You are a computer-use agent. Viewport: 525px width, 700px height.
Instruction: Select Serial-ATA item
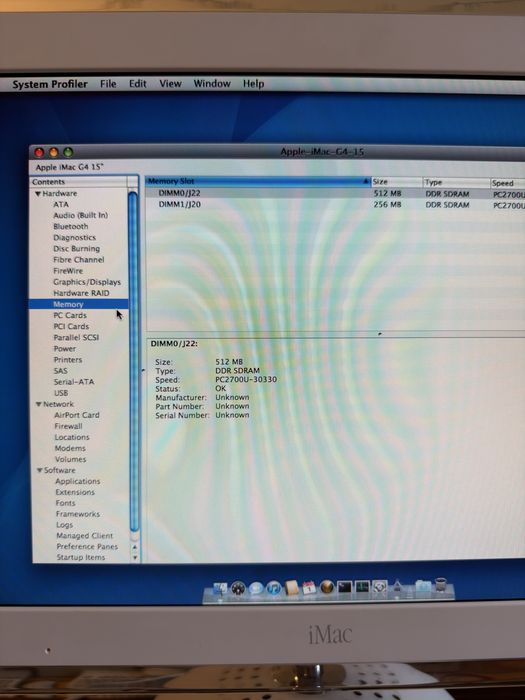point(74,382)
